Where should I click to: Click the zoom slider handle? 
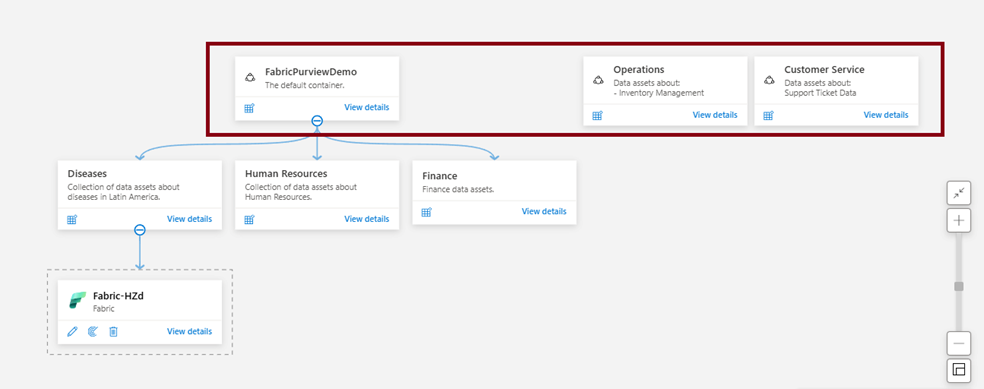point(958,287)
